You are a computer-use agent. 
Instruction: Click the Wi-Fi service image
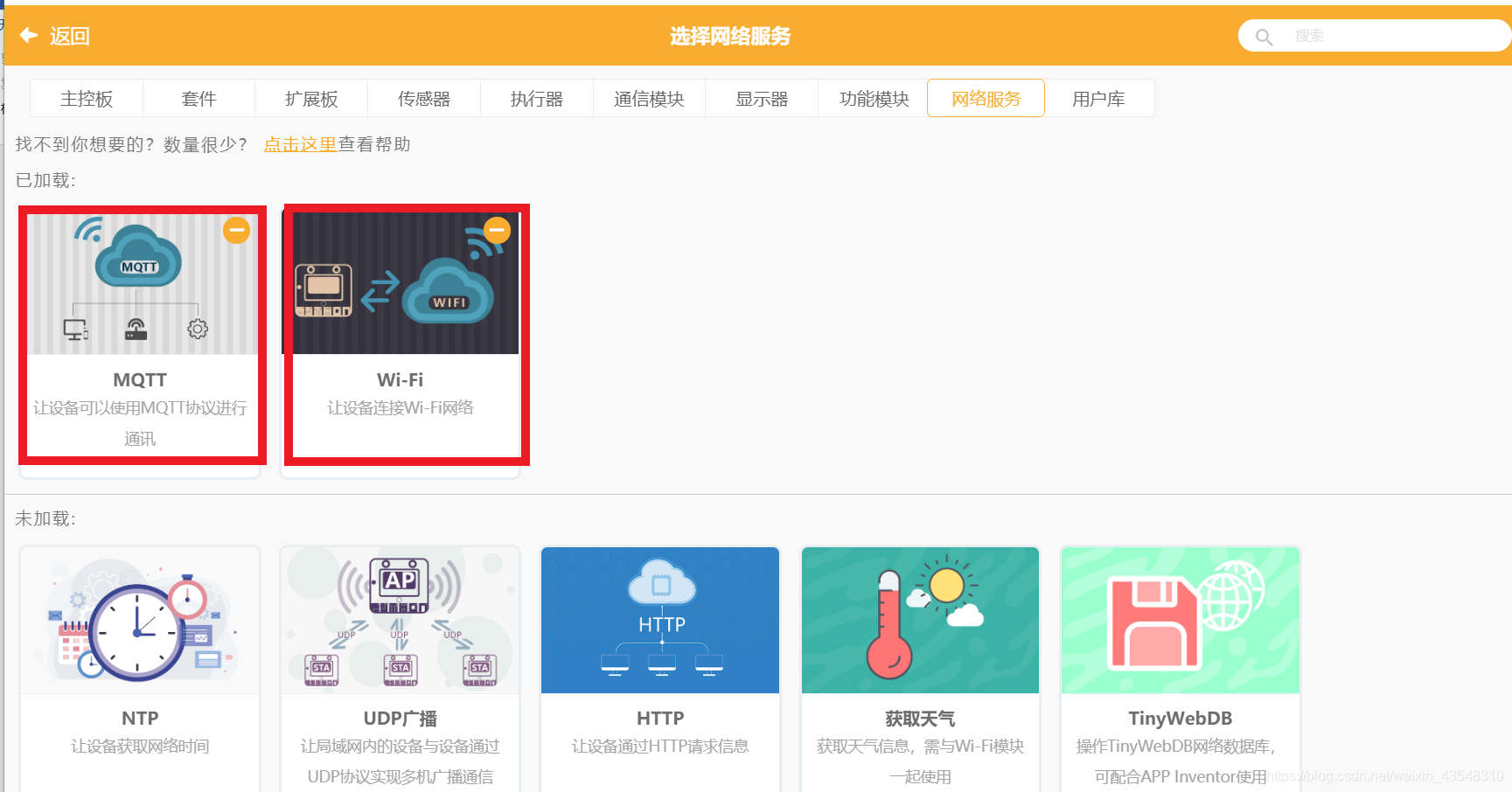coord(405,280)
